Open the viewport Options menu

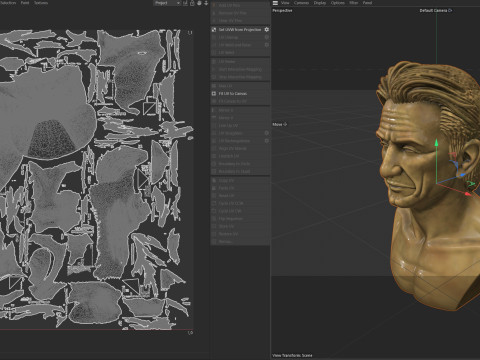point(338,3)
